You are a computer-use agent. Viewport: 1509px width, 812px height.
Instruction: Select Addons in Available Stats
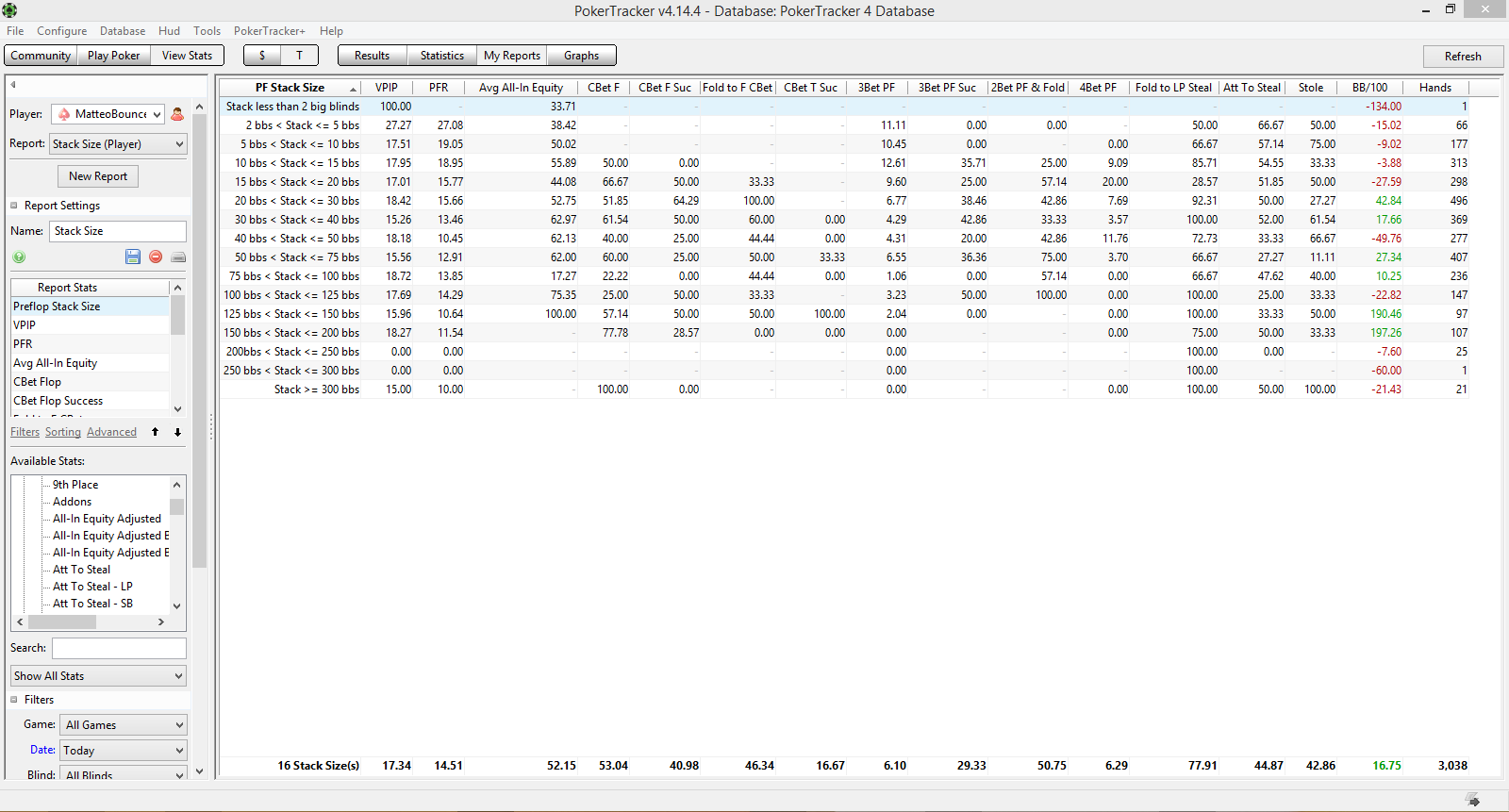pos(72,502)
